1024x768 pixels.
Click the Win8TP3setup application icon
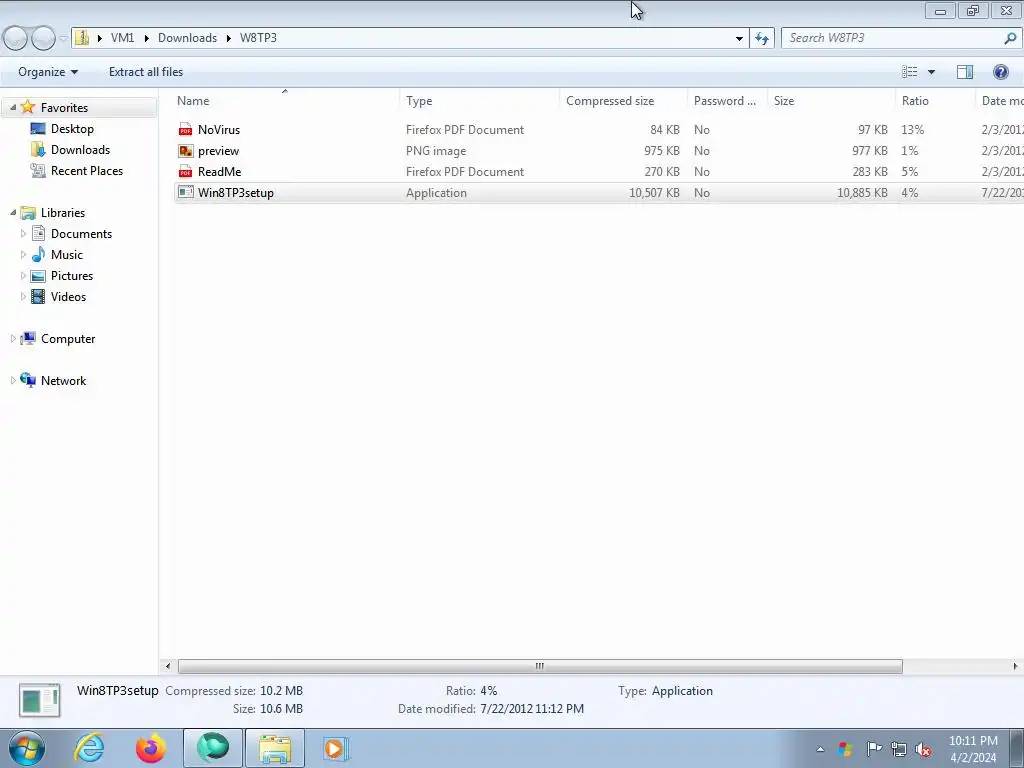(185, 193)
